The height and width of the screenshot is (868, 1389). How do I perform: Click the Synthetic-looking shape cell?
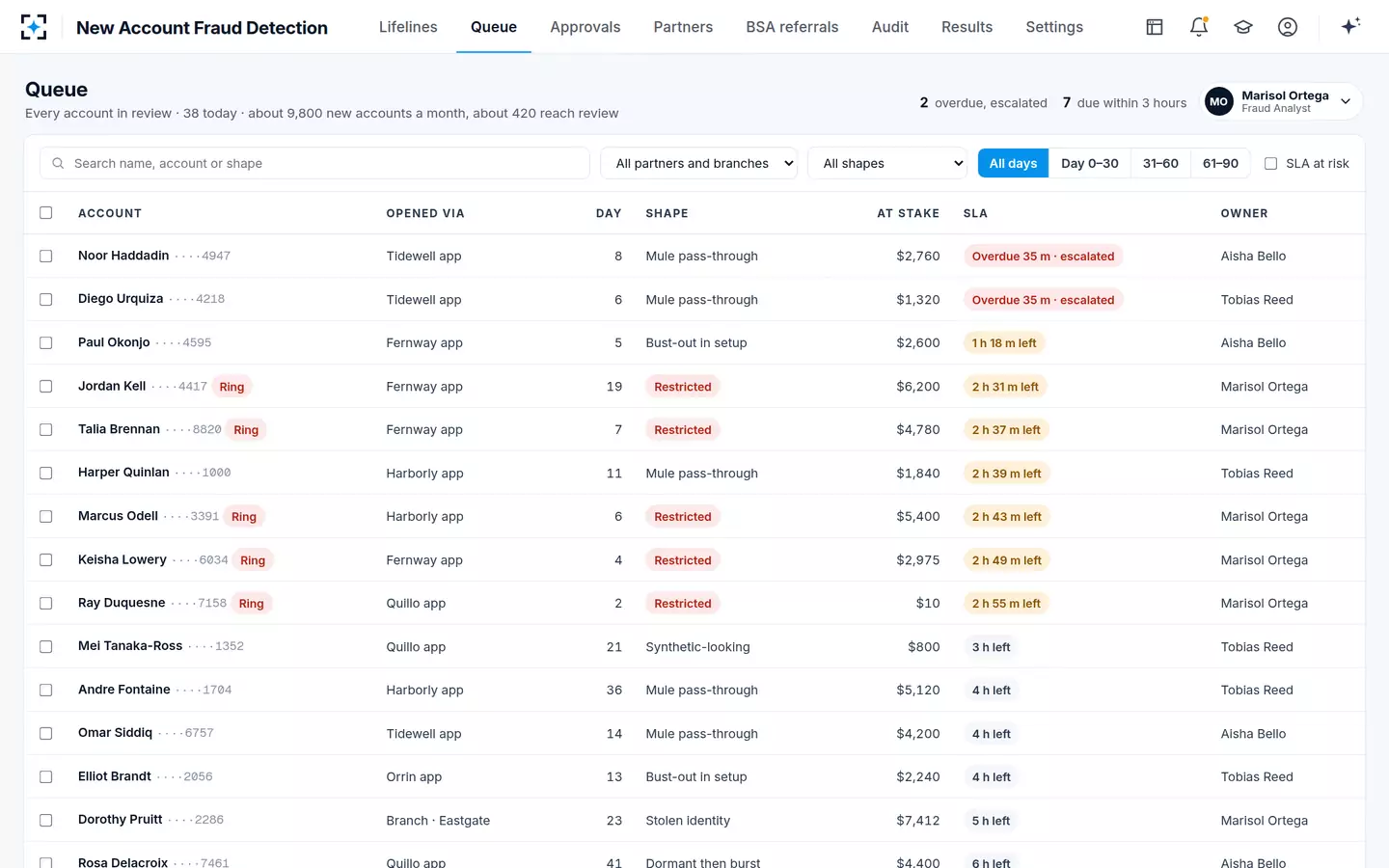pos(697,647)
